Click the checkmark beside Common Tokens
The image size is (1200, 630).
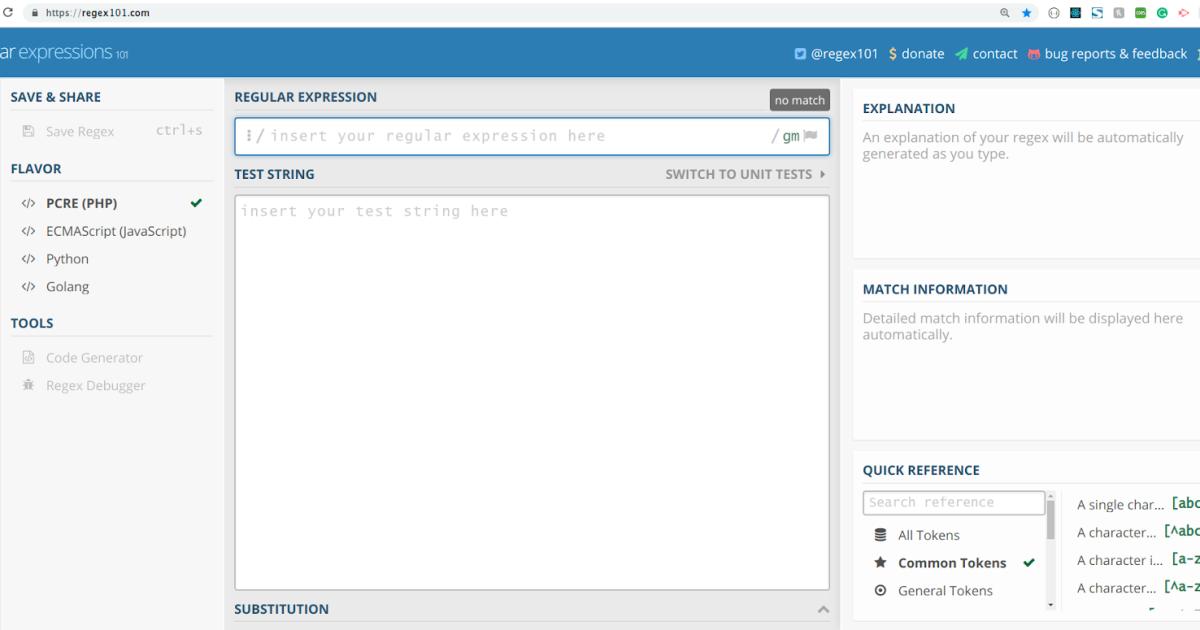point(1029,563)
